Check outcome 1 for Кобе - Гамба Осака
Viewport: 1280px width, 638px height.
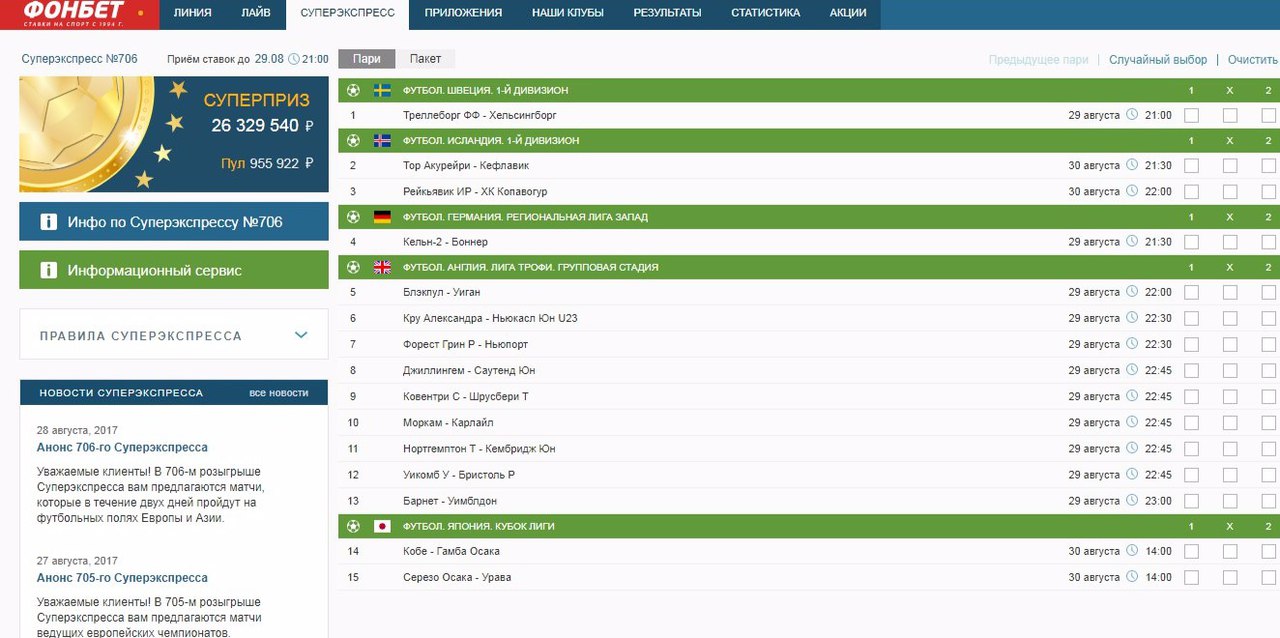[x=1191, y=551]
